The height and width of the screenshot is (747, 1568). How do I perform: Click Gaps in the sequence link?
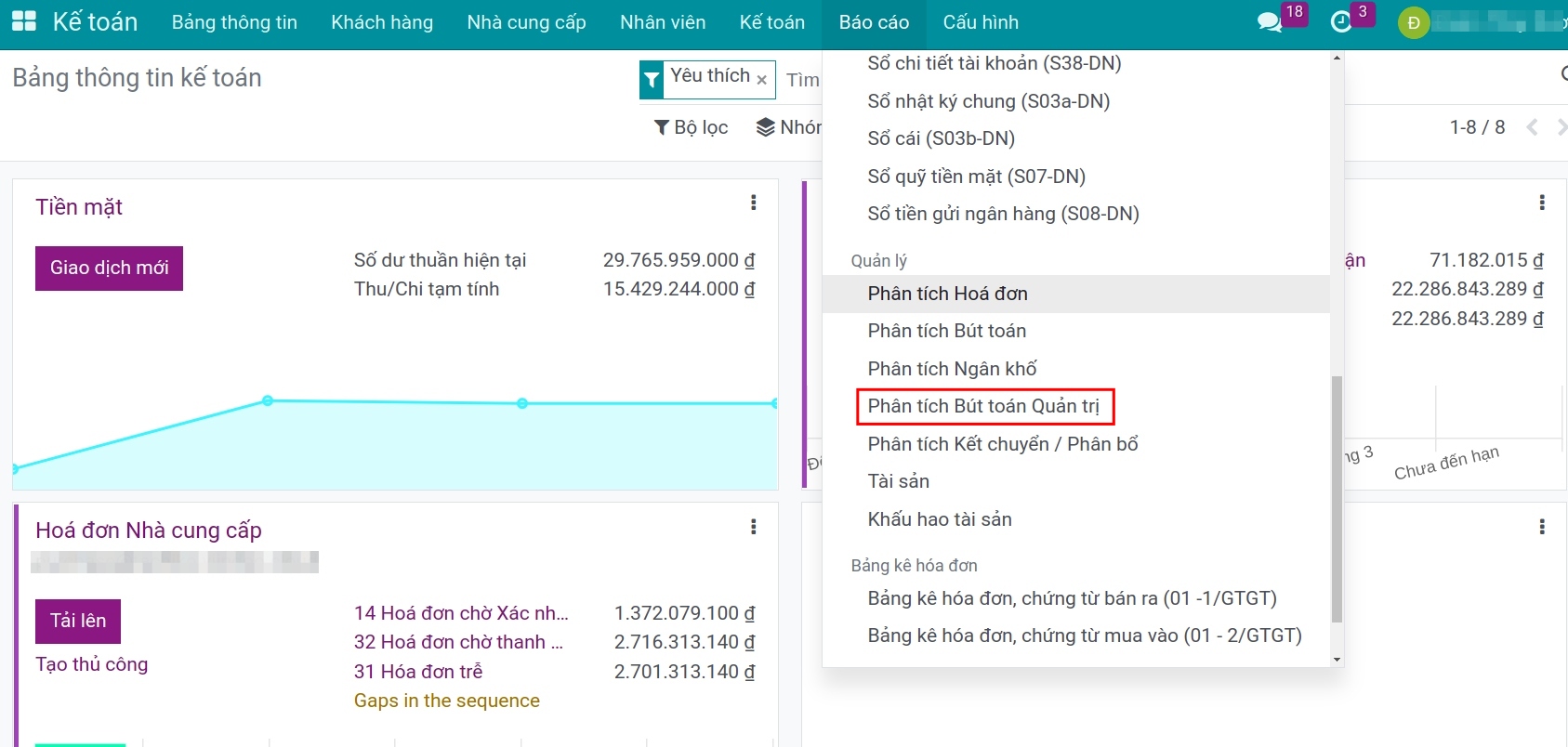click(x=447, y=701)
